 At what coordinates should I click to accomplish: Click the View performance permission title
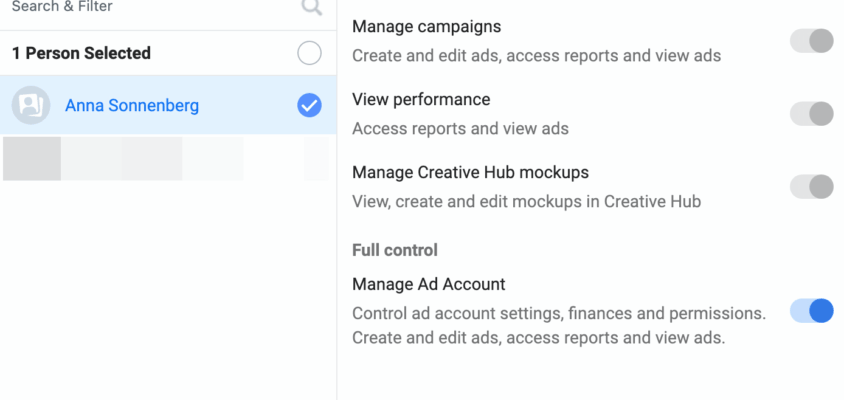click(421, 100)
